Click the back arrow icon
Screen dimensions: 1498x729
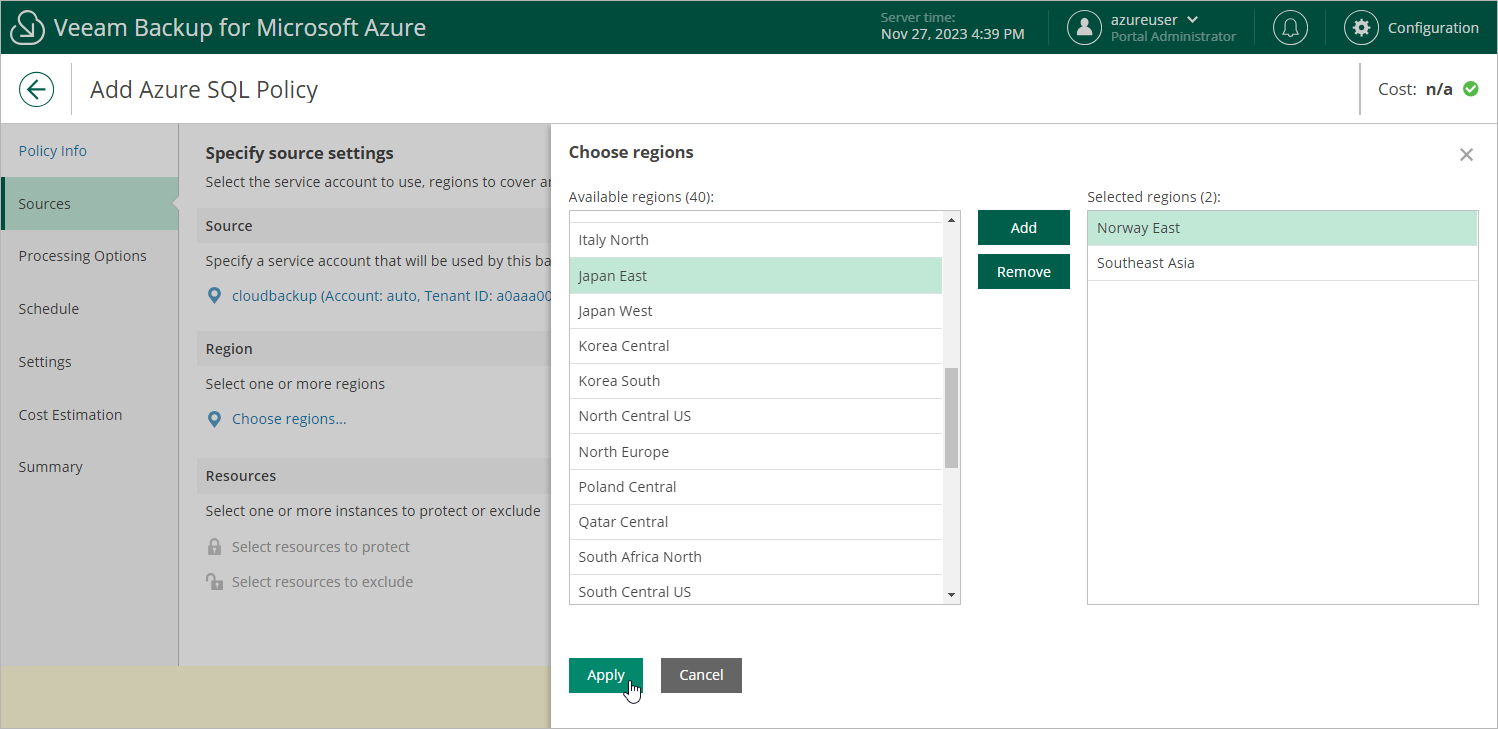pos(36,89)
